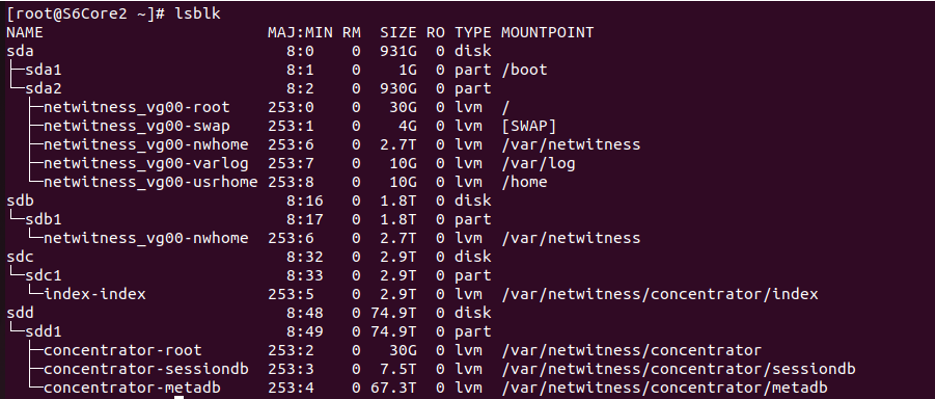Click netwitness_vg00-usrhome volume name
Image resolution: width=935 pixels, height=399 pixels.
(151, 181)
